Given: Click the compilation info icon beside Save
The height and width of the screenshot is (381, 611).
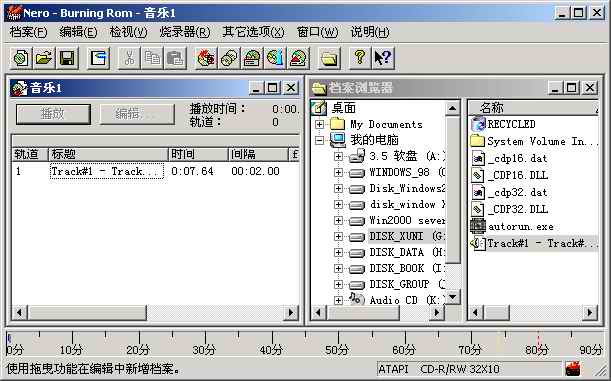Looking at the screenshot, I should pos(98,58).
